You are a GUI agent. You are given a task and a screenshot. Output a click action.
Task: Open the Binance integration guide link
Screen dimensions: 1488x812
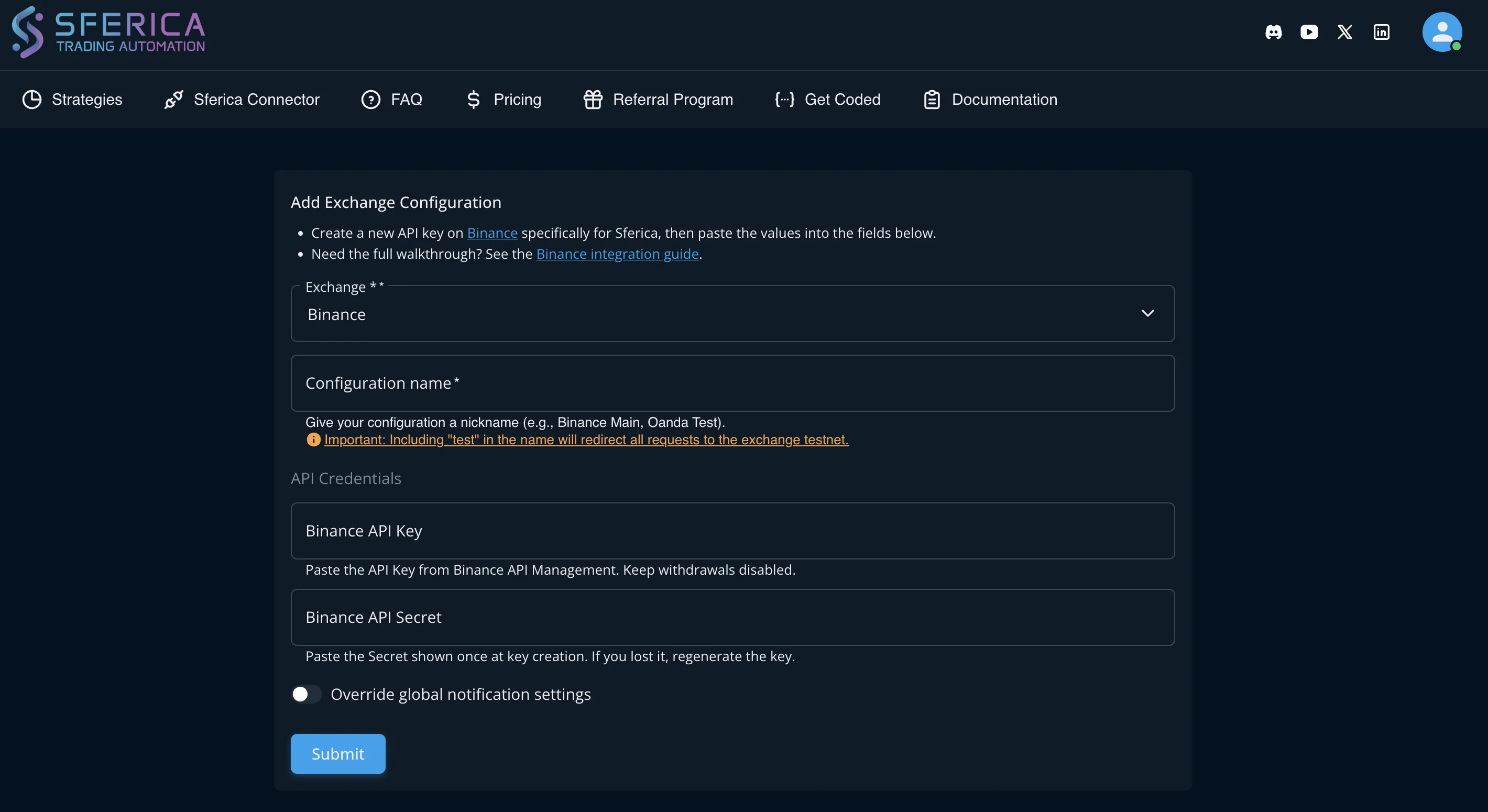(618, 254)
